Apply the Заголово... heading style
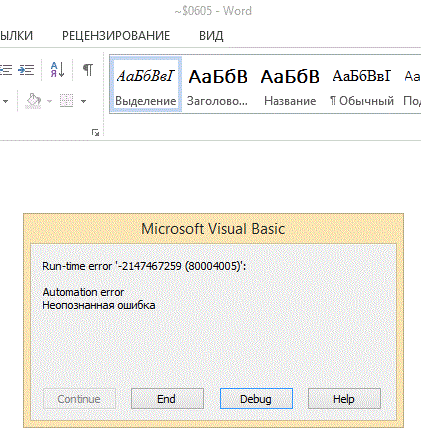Image resolution: width=421 pixels, height=447 pixels. (x=217, y=84)
